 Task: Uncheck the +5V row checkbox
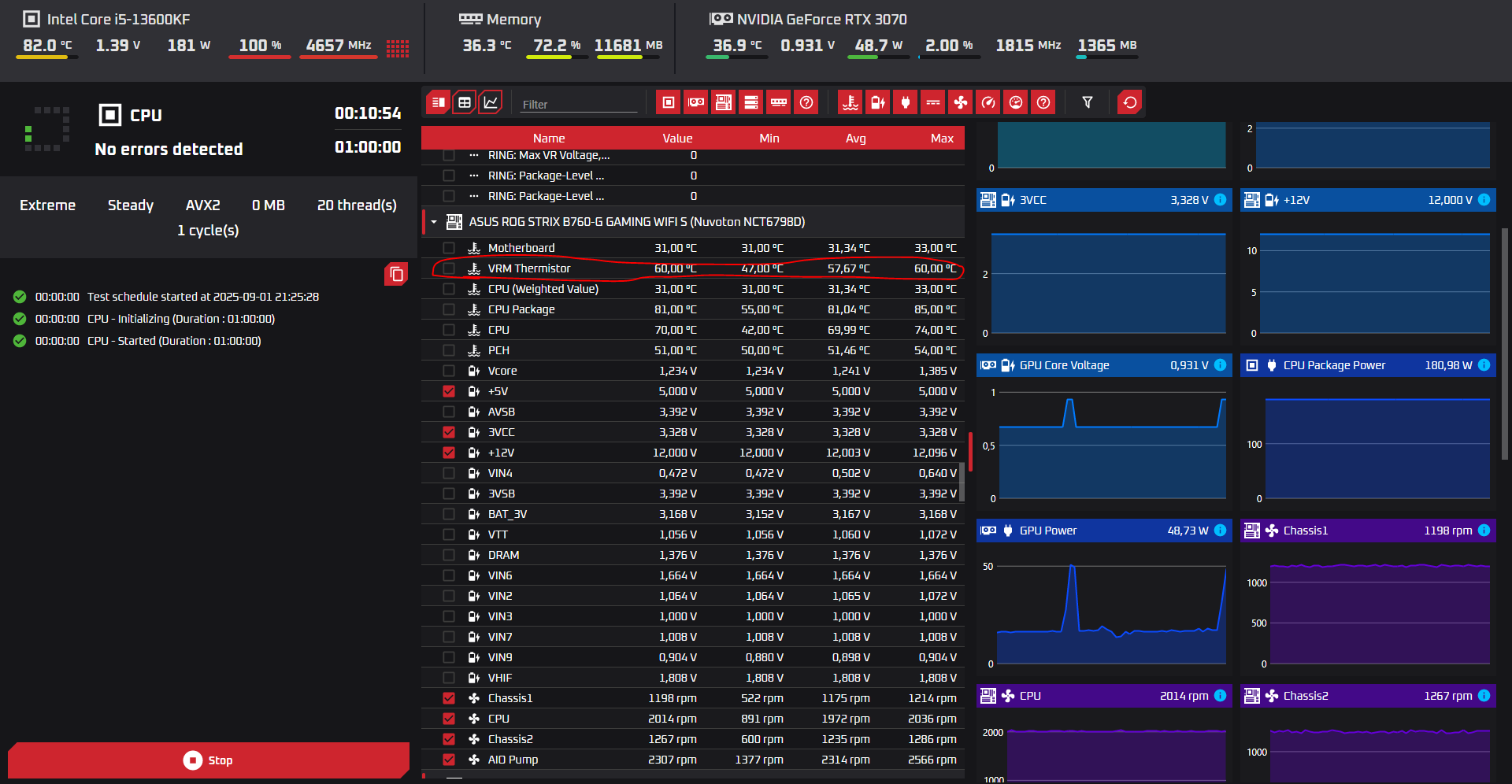[449, 391]
